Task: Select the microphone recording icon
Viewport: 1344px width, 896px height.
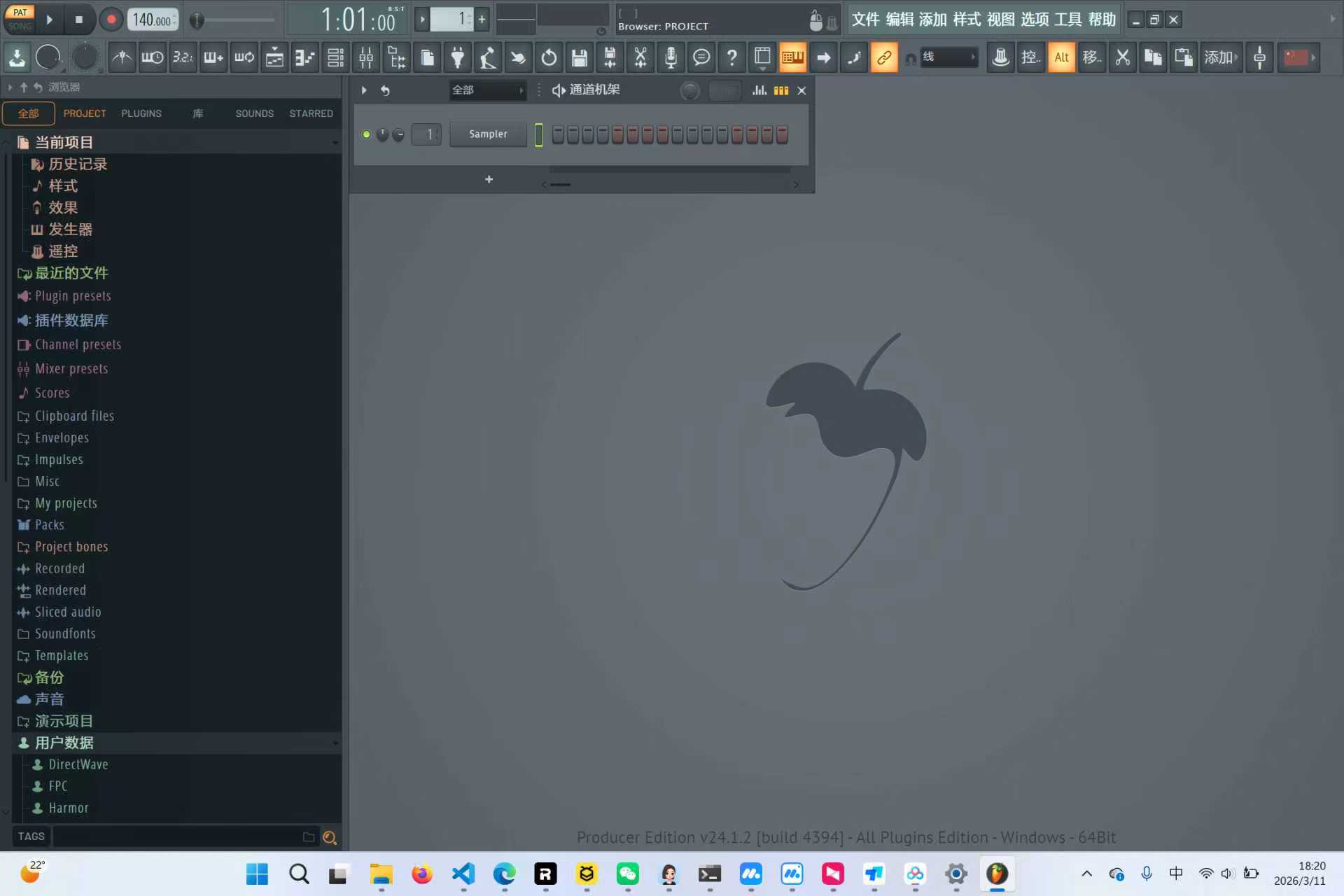Action: coord(671,57)
